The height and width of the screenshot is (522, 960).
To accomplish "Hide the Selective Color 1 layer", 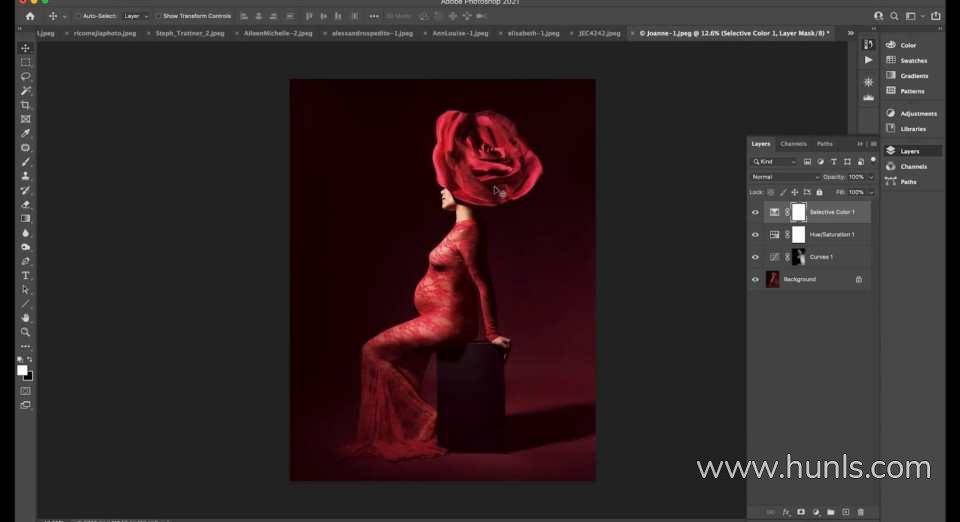I will pos(755,212).
